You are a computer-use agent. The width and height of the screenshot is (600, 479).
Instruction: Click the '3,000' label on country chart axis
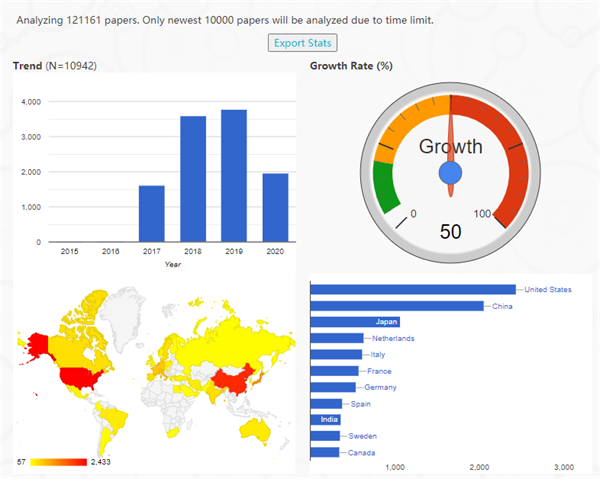click(x=564, y=467)
